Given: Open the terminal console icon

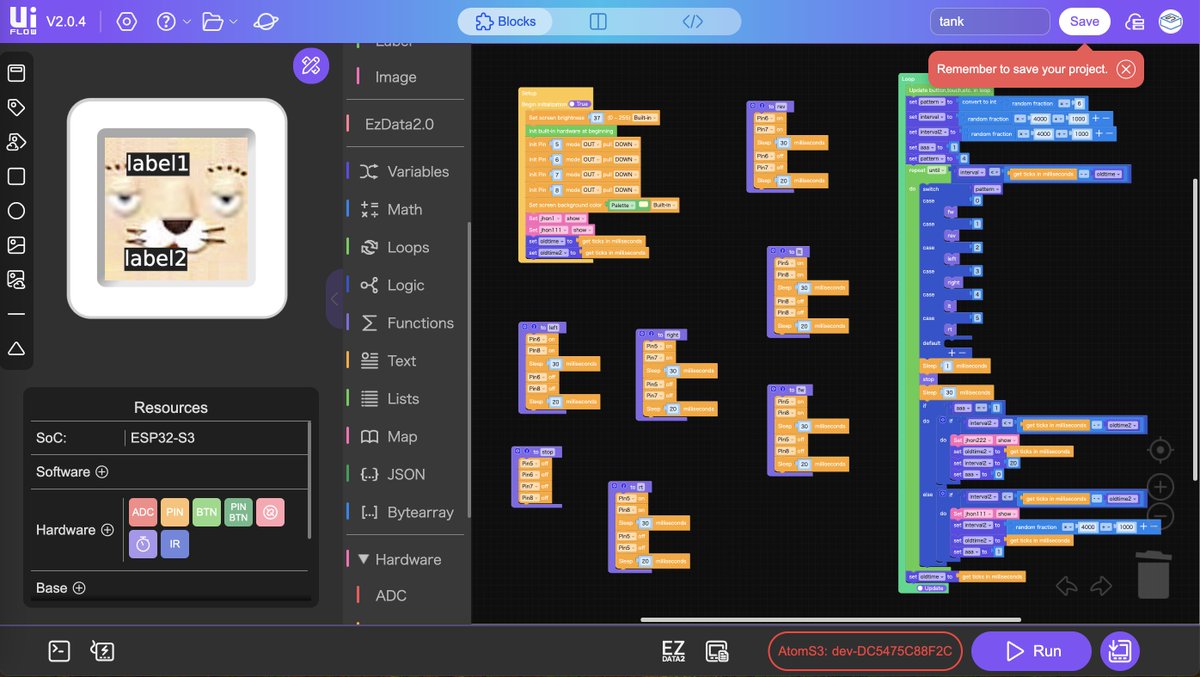Looking at the screenshot, I should click(59, 651).
